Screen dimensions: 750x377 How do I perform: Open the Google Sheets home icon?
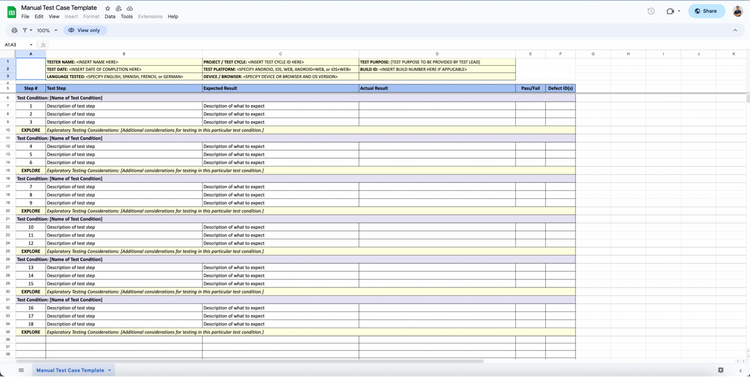click(11, 12)
